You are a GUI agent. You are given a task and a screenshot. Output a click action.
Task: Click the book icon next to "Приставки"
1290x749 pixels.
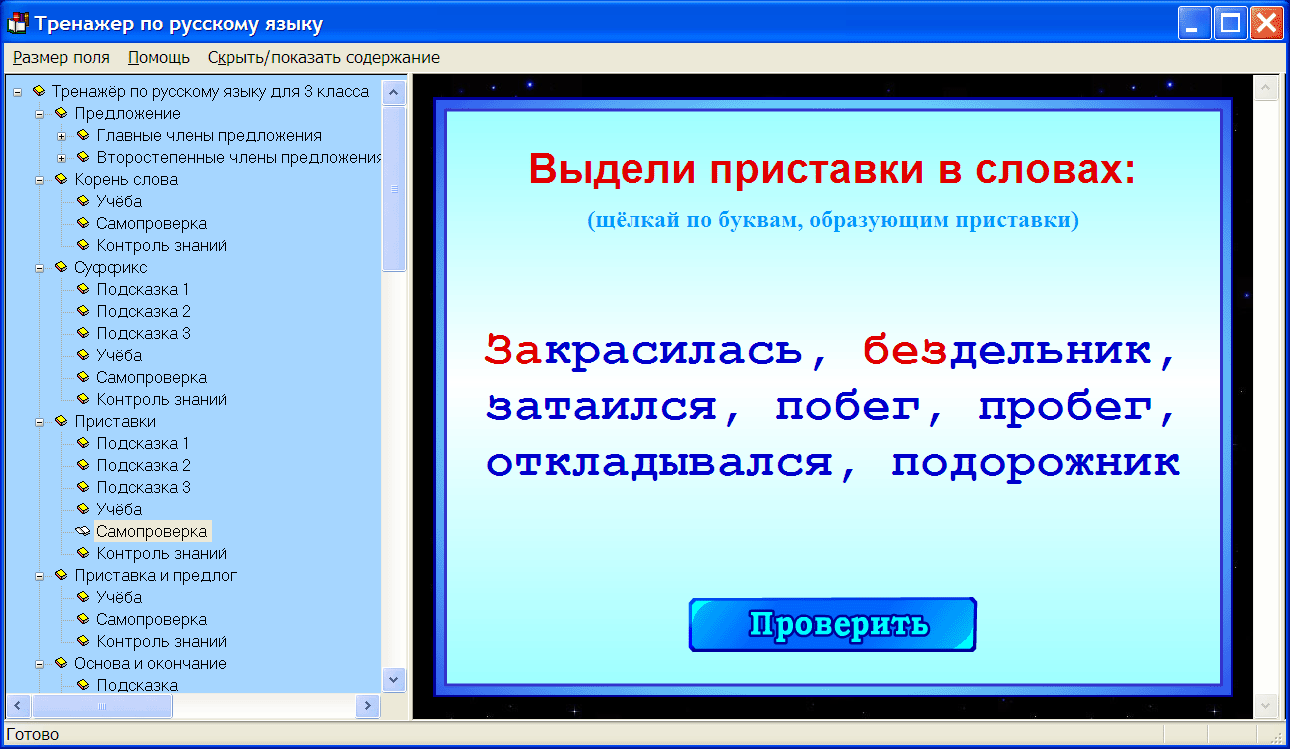click(x=62, y=421)
